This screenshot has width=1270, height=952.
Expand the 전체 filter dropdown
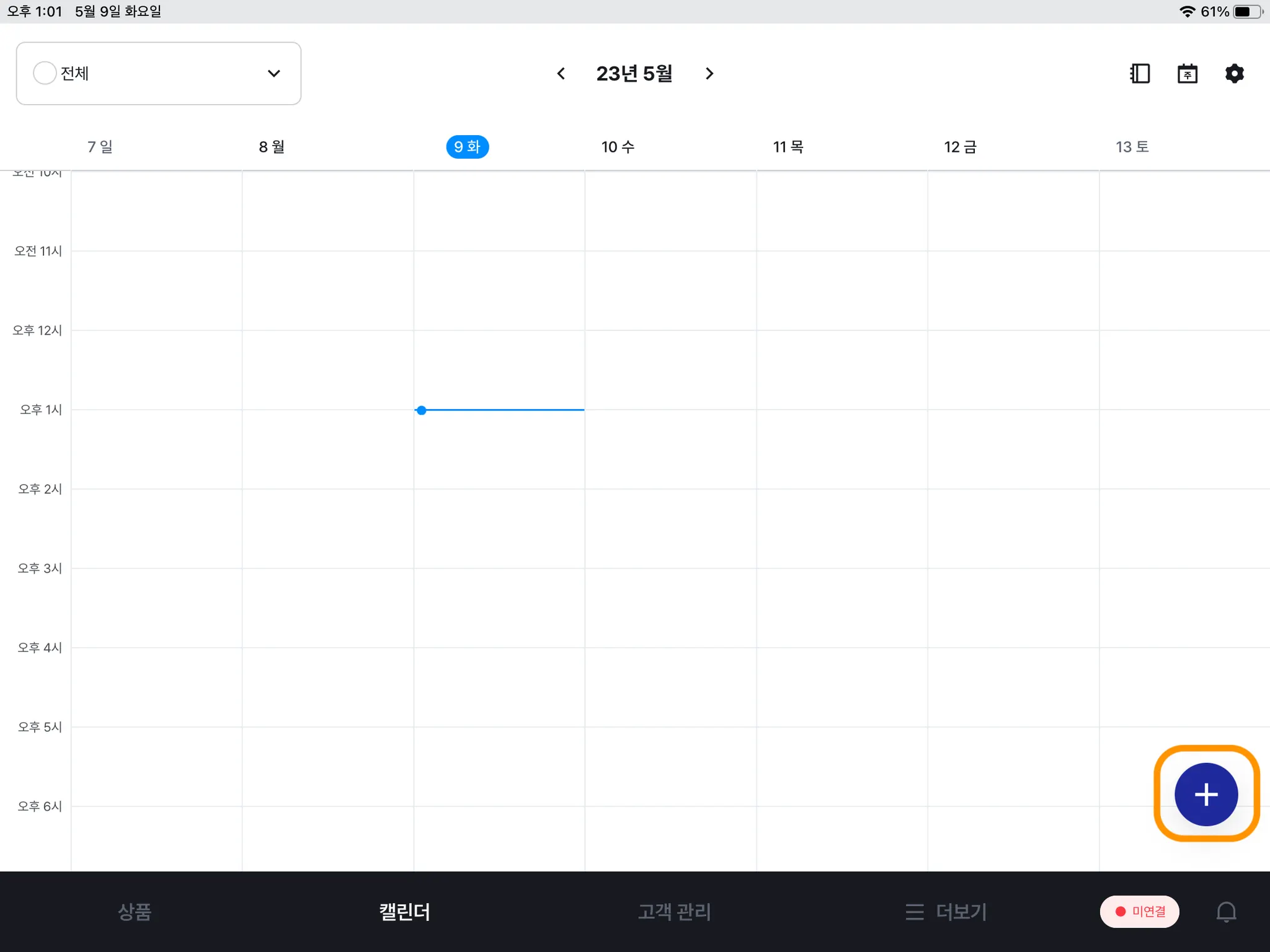coord(273,73)
